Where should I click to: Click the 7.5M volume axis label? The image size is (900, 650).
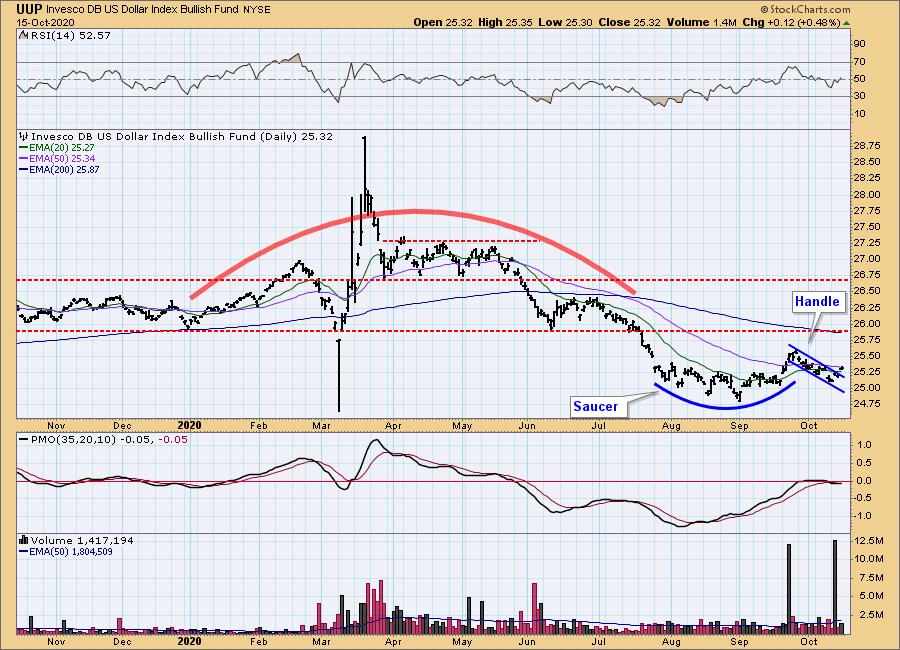pyautogui.click(x=869, y=577)
